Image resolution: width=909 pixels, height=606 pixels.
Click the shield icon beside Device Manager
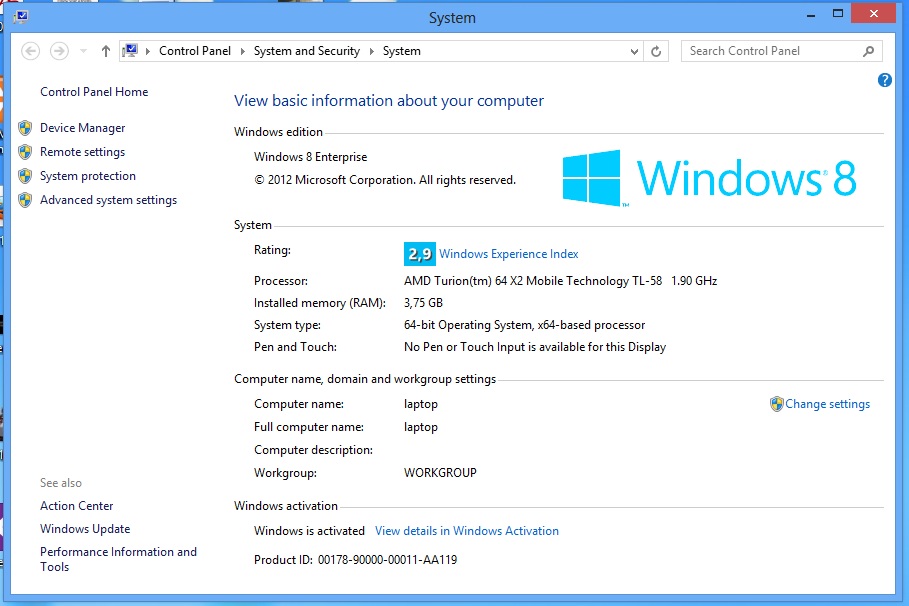(x=25, y=128)
